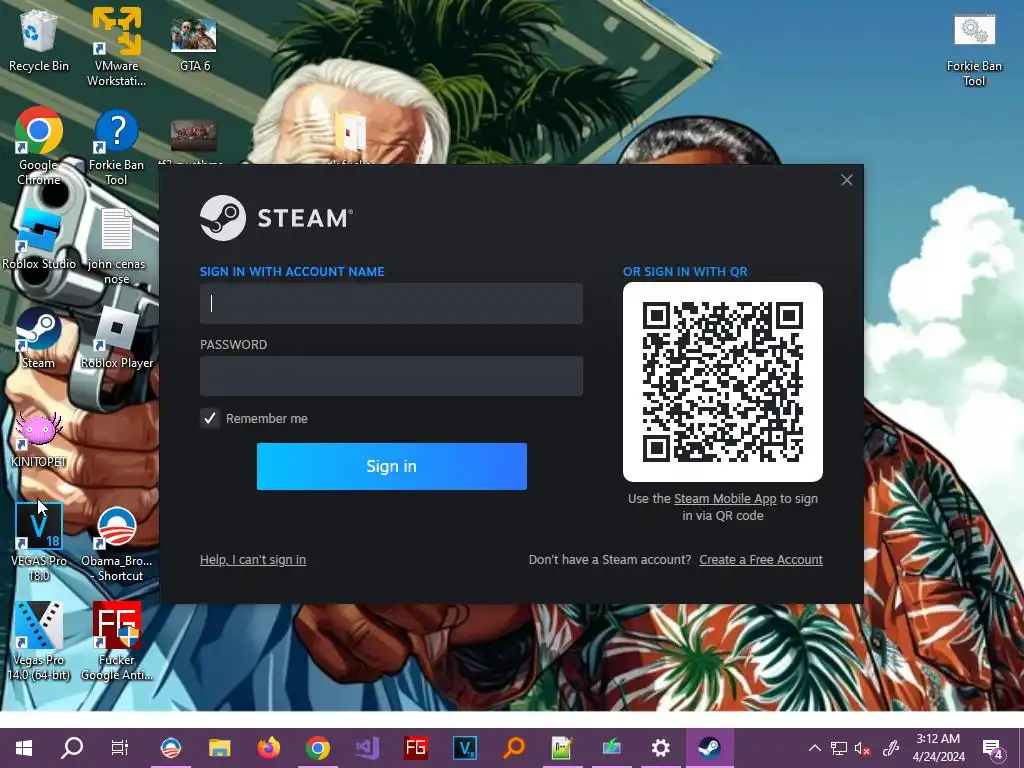Open Task View in the taskbar
Viewport: 1024px width, 768px height.
pos(120,747)
